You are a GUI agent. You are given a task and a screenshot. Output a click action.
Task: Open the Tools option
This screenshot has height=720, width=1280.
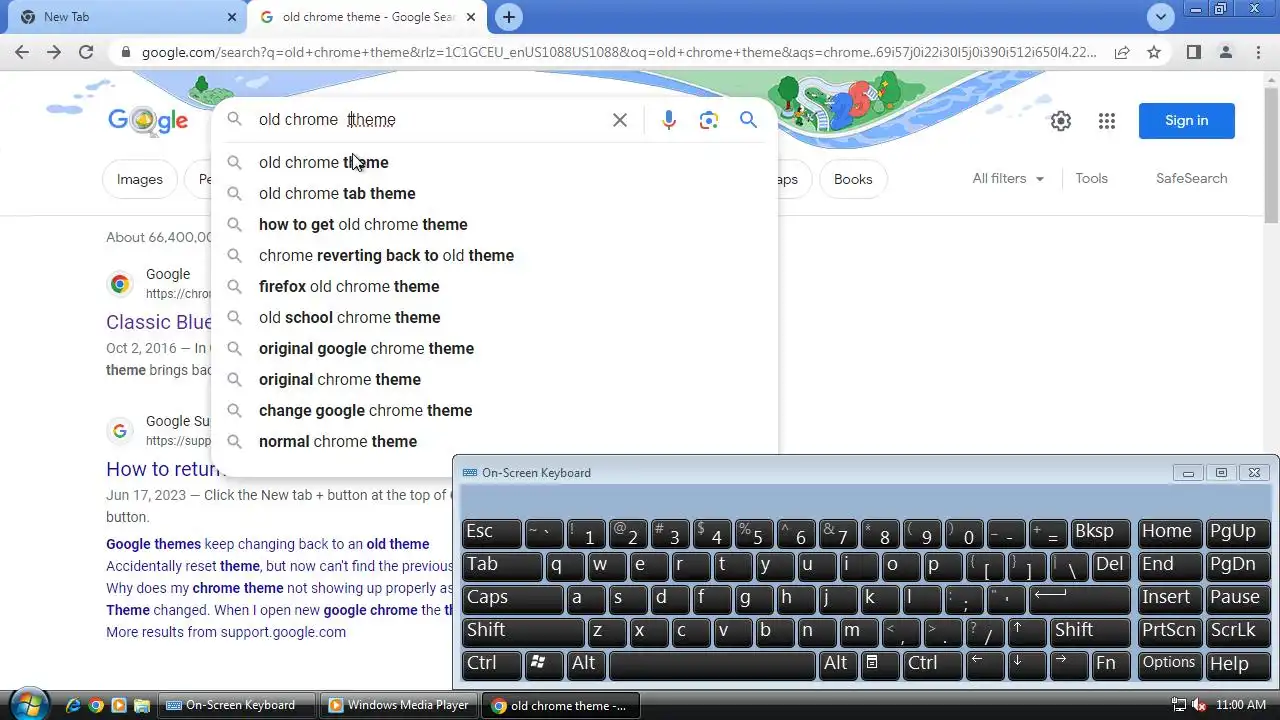(1091, 178)
